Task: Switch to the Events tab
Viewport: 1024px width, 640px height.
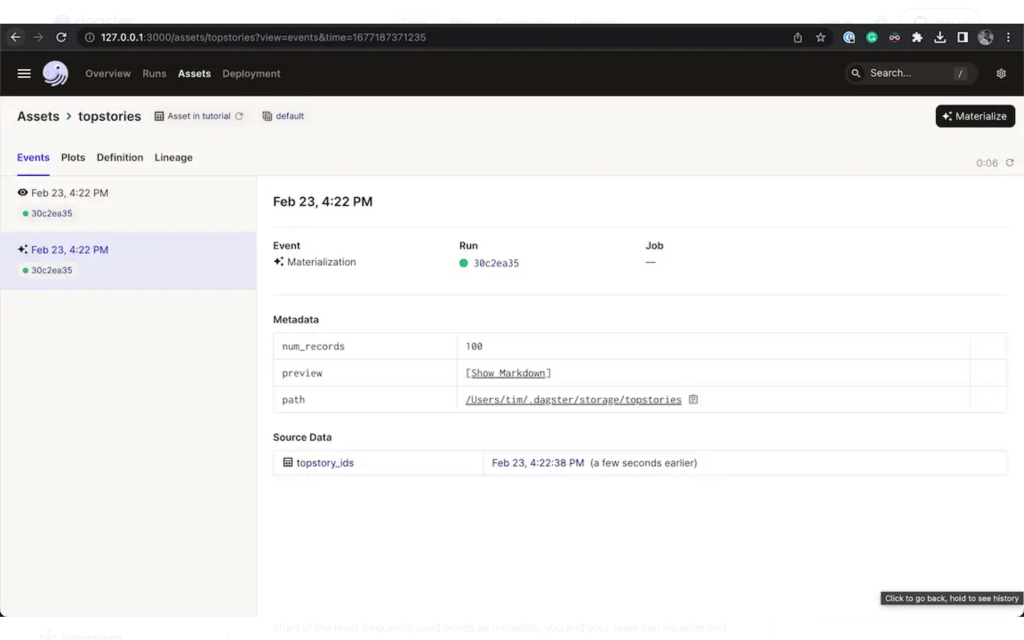Action: 33,157
